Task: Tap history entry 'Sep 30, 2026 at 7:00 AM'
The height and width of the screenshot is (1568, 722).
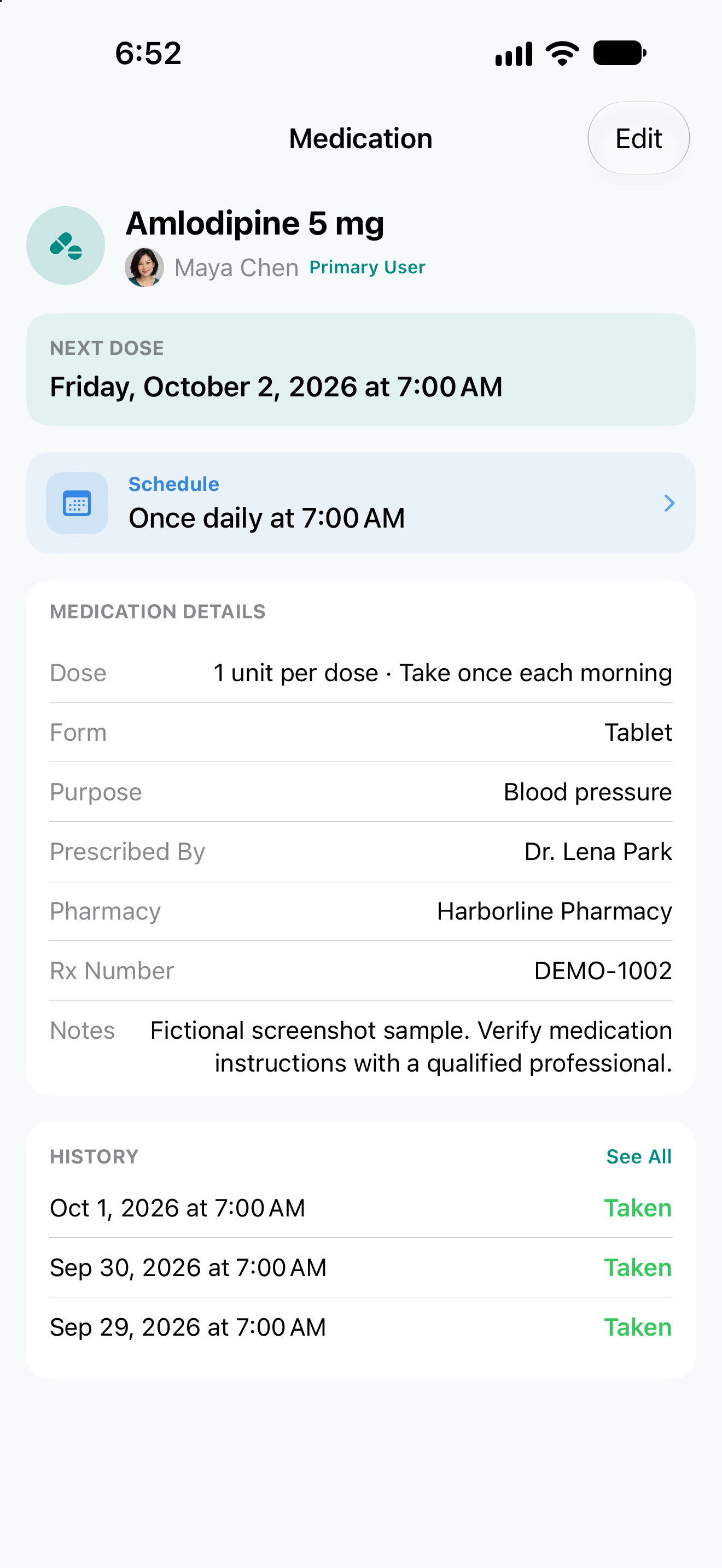Action: [188, 1268]
